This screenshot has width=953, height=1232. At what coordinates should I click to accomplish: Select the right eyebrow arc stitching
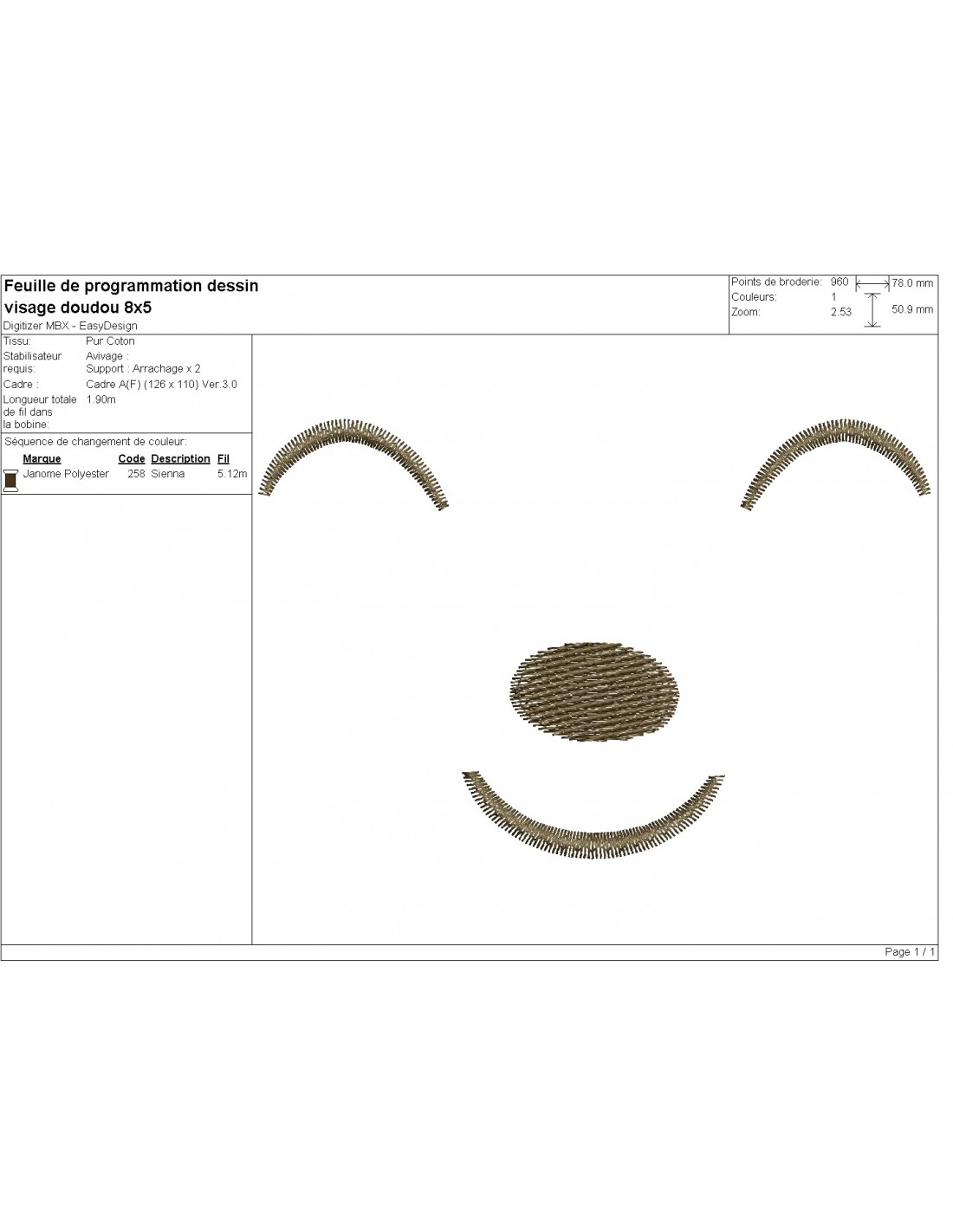[838, 435]
